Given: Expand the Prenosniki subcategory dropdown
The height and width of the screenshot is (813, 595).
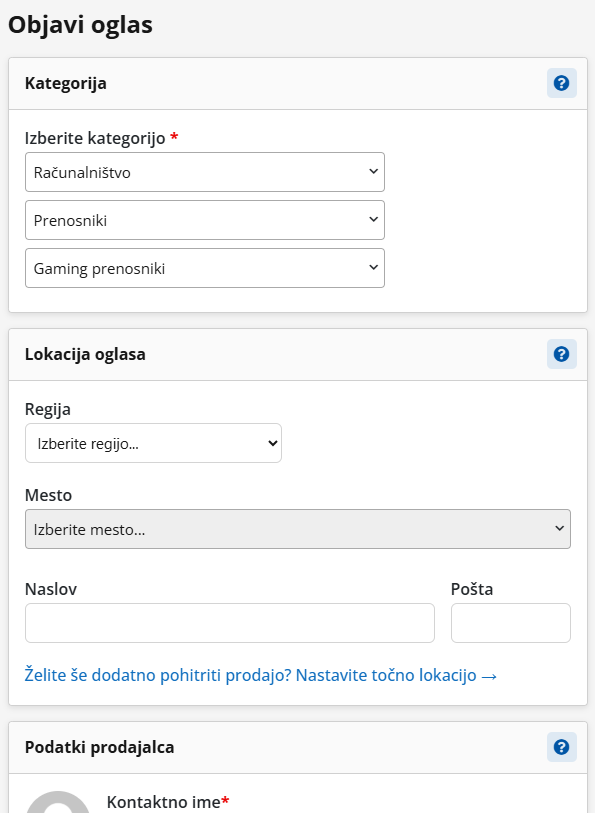Looking at the screenshot, I should click(205, 220).
